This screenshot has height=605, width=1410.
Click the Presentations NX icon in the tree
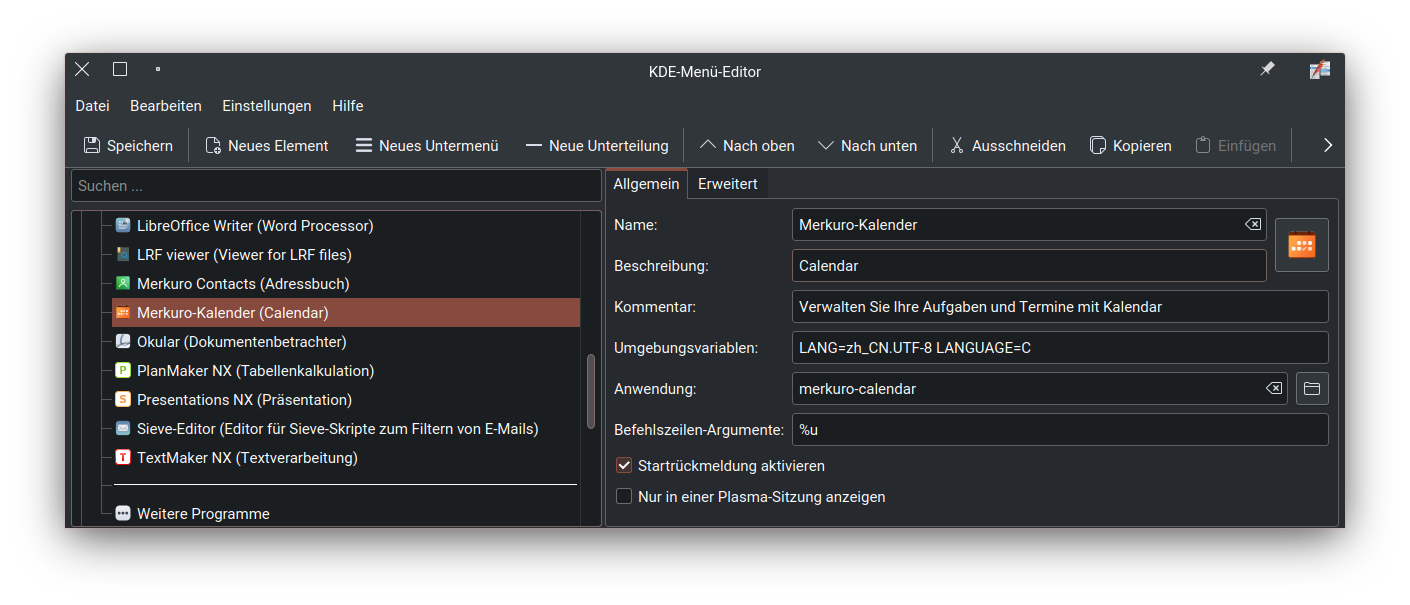123,400
